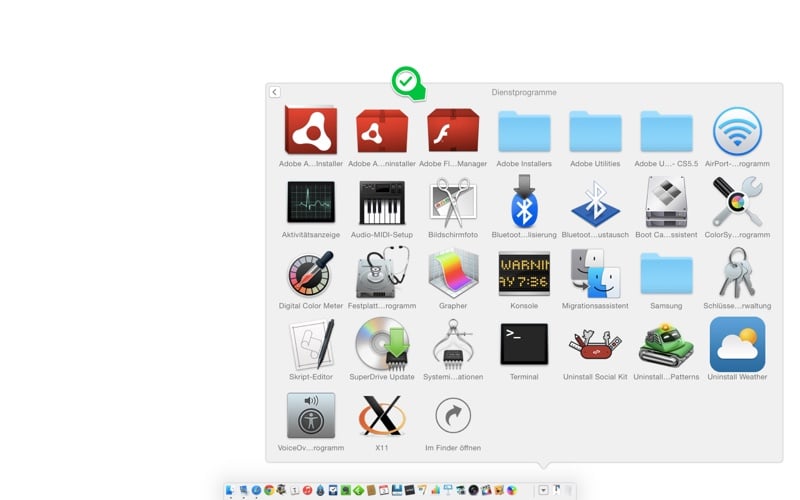Open Konsole app
The image size is (800, 500).
524,273
